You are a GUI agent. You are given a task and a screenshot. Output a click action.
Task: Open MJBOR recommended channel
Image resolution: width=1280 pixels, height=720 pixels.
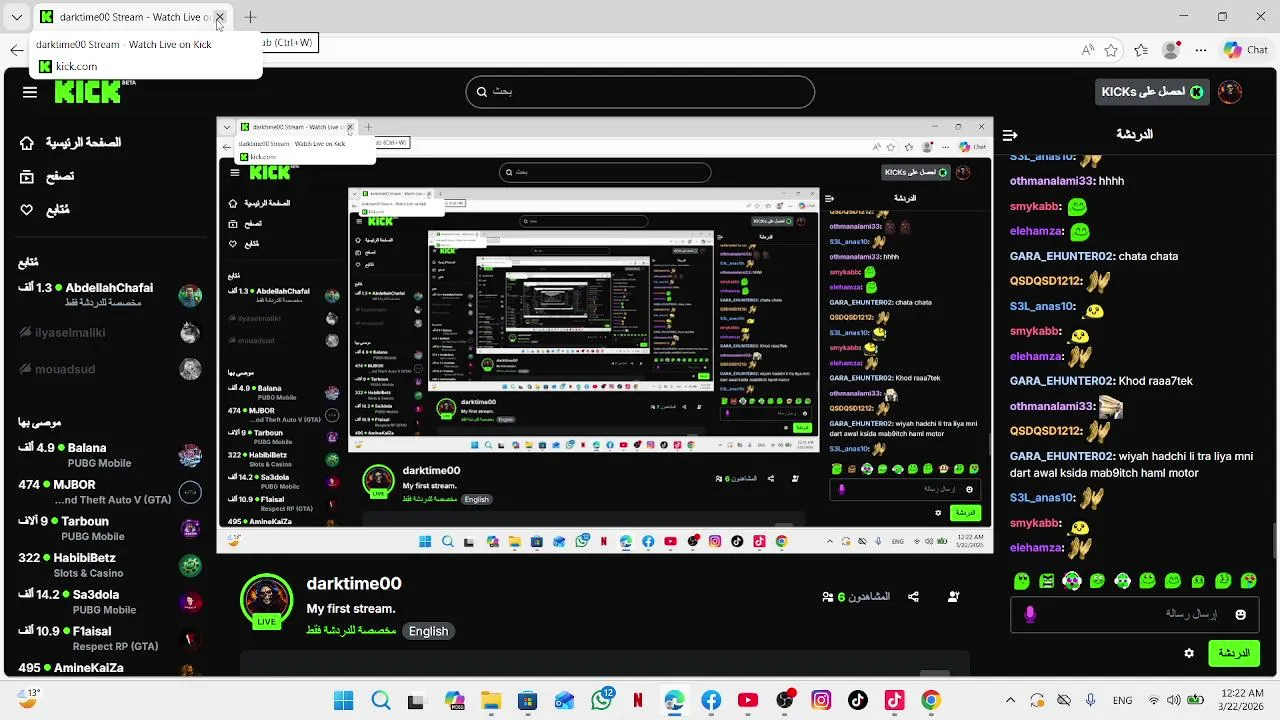[x=110, y=492]
